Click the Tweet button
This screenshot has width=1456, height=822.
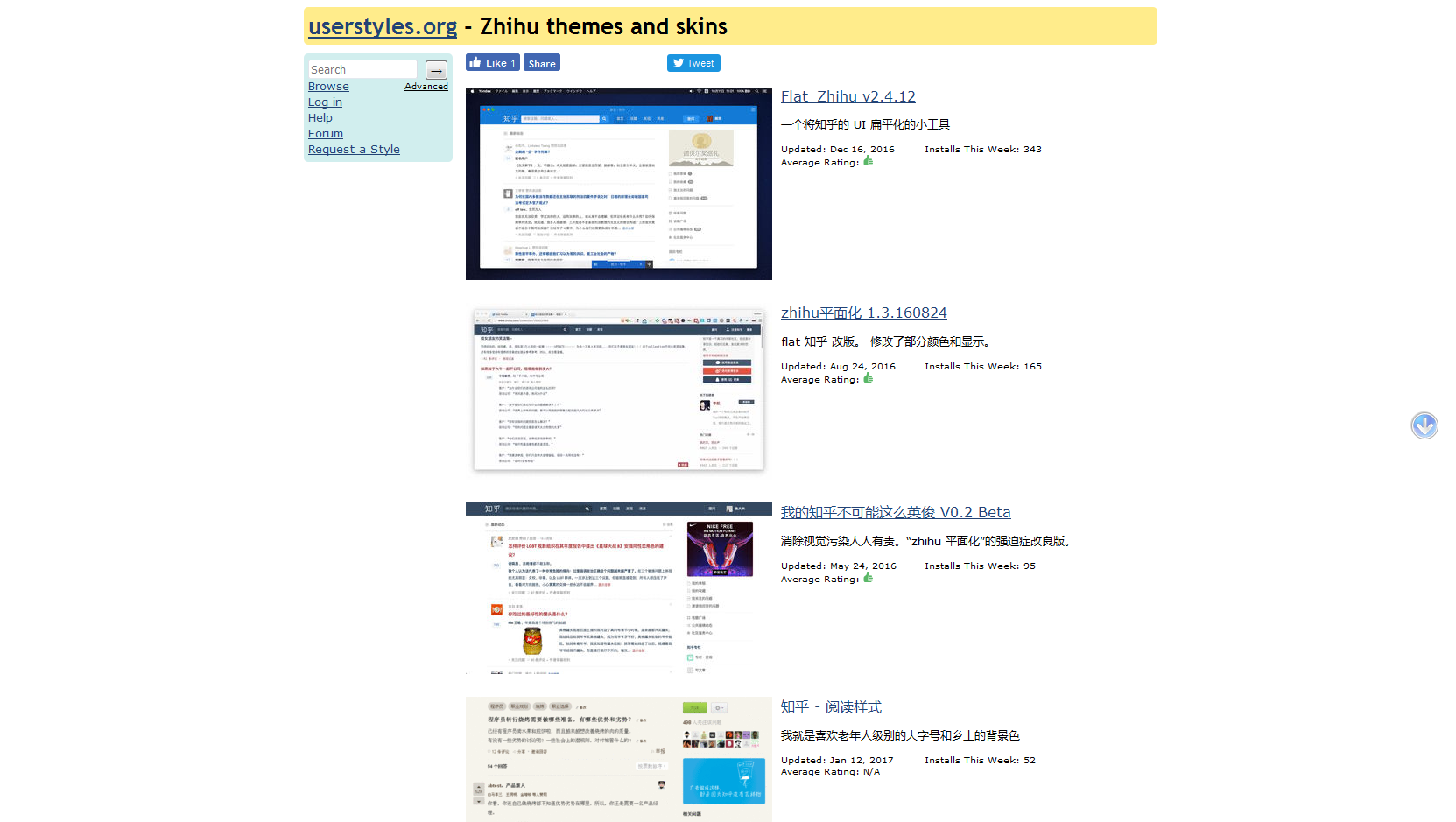(x=693, y=63)
